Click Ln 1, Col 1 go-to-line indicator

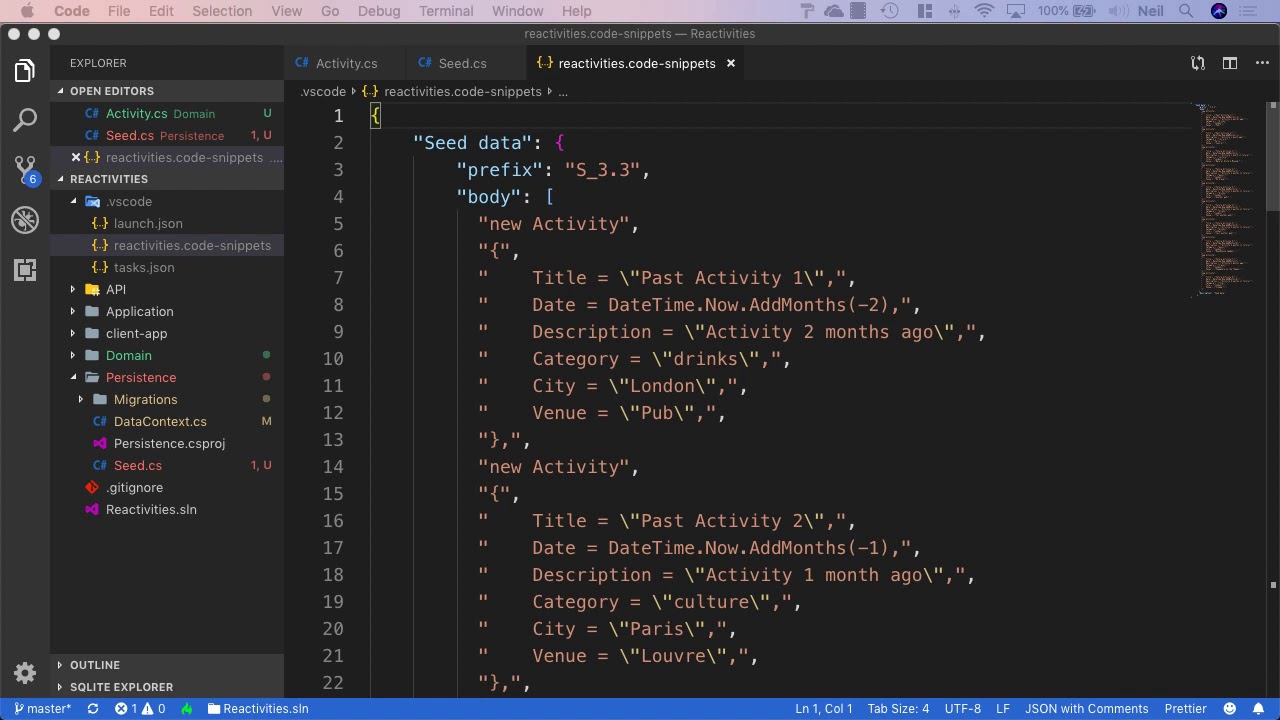(x=824, y=708)
